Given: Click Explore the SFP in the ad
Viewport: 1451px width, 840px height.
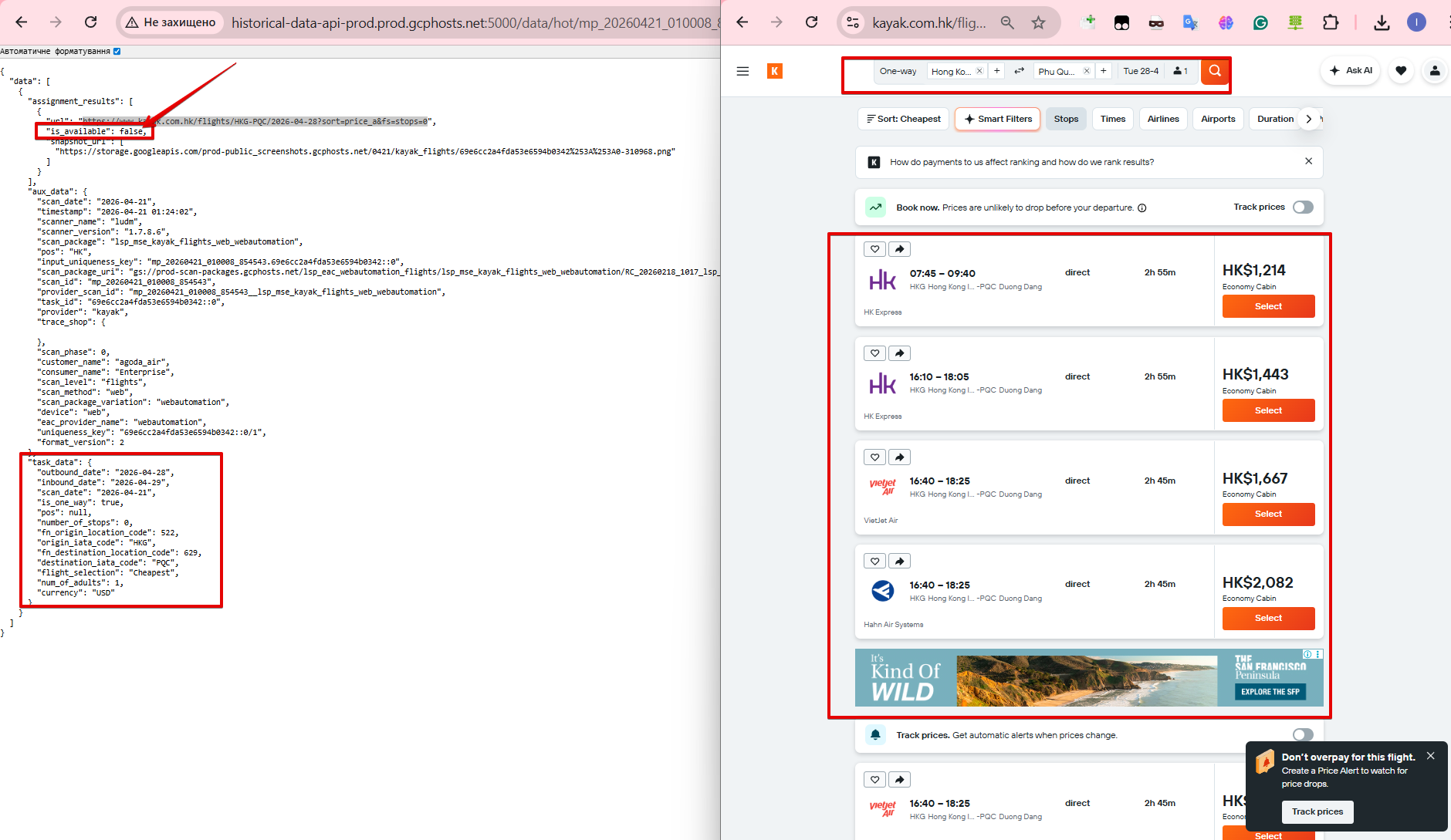Looking at the screenshot, I should (x=1270, y=692).
